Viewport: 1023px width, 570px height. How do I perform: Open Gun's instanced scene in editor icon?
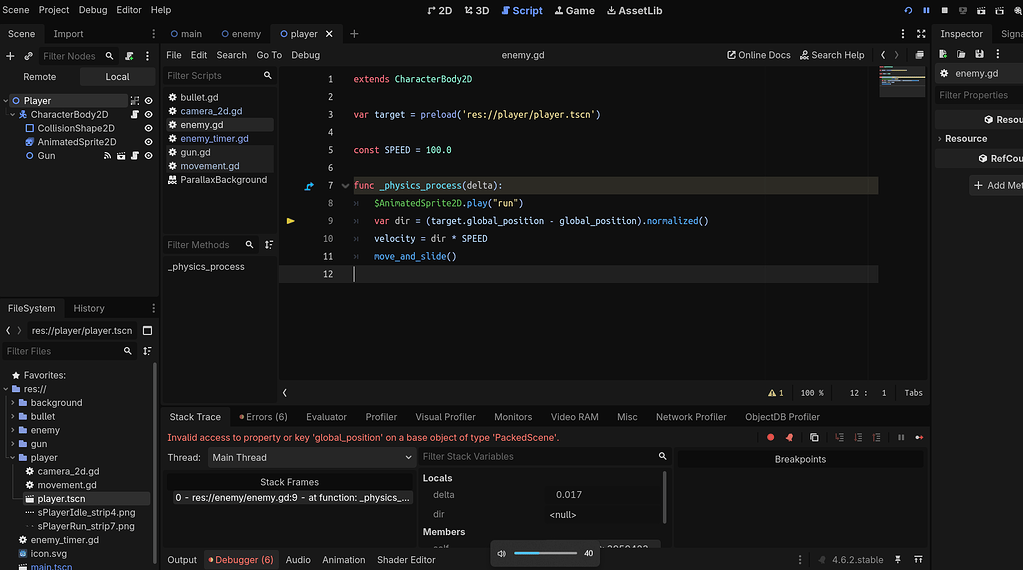click(x=121, y=156)
